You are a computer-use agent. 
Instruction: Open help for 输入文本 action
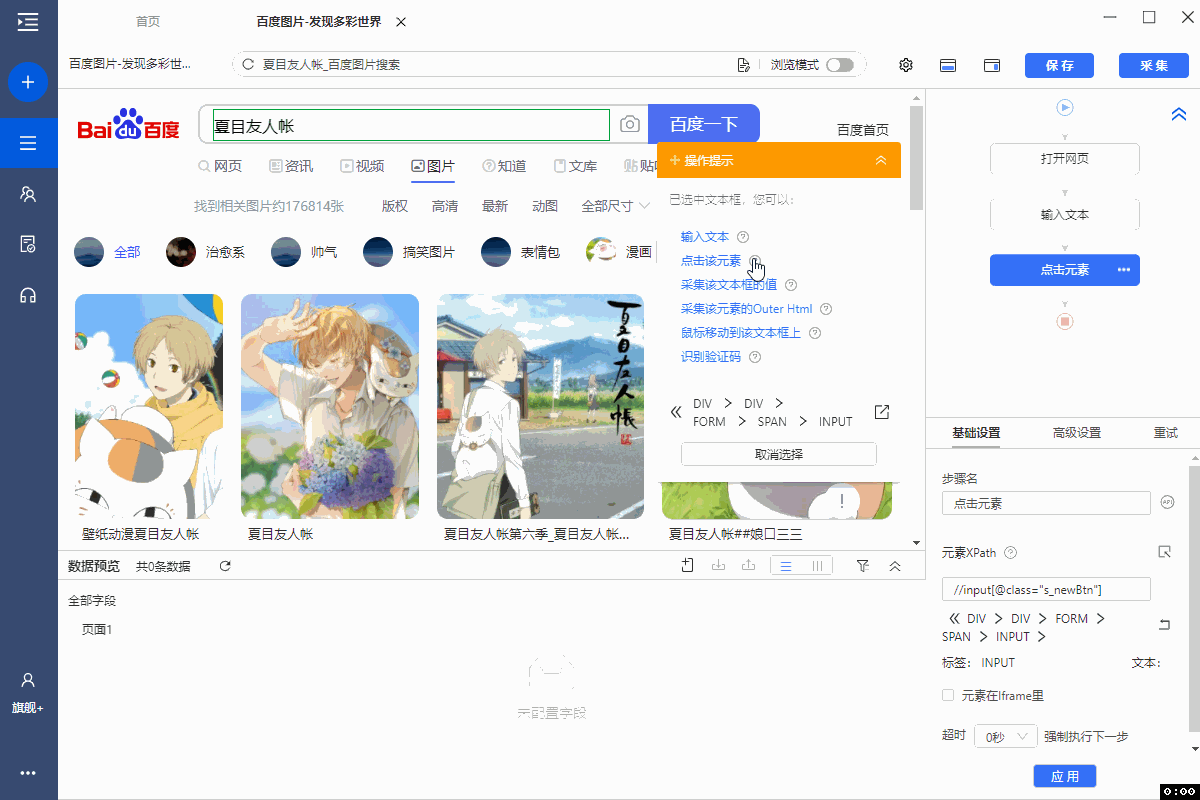[x=742, y=237]
